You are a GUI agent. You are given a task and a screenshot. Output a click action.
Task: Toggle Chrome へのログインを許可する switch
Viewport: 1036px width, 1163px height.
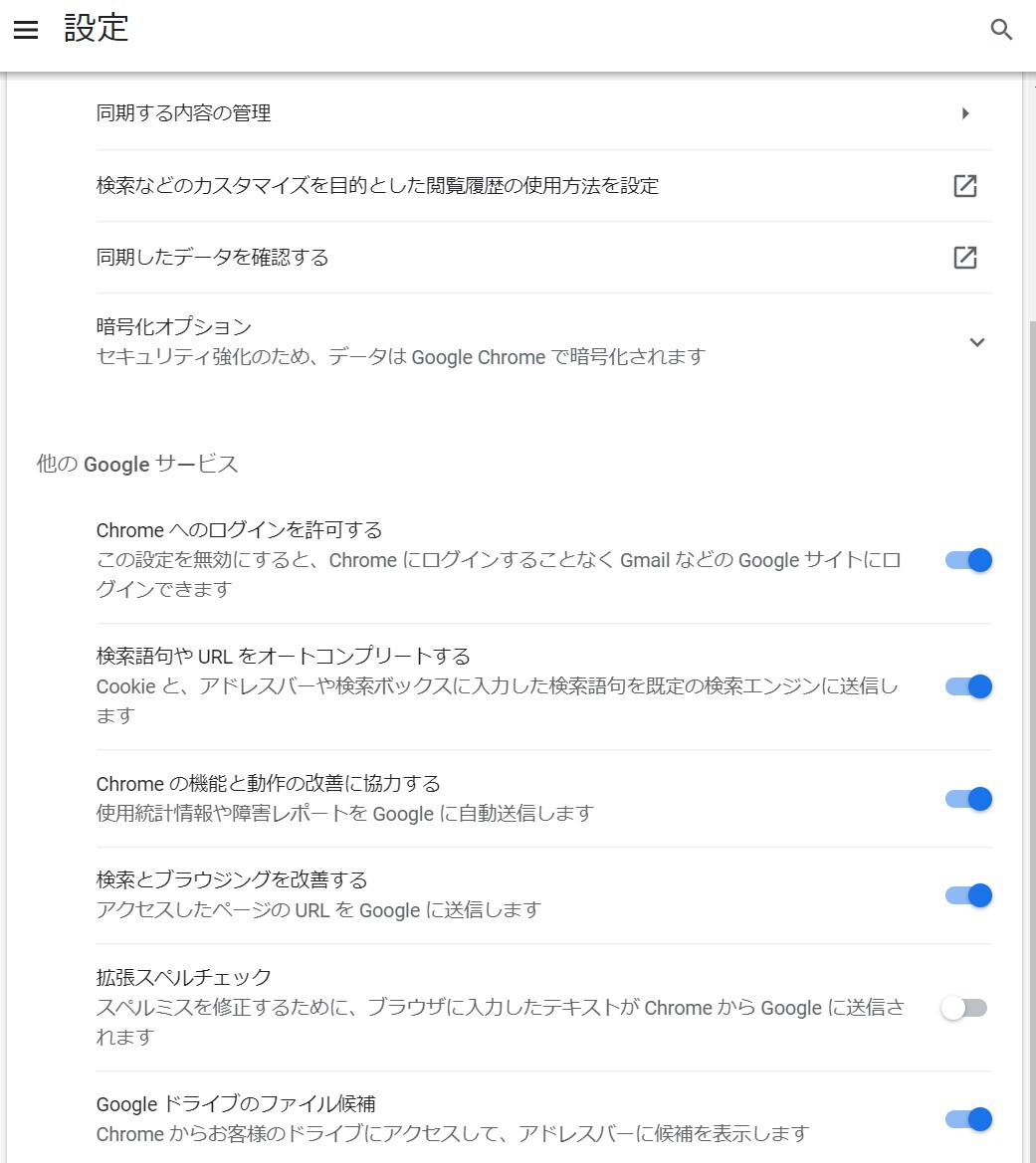pyautogui.click(x=968, y=560)
